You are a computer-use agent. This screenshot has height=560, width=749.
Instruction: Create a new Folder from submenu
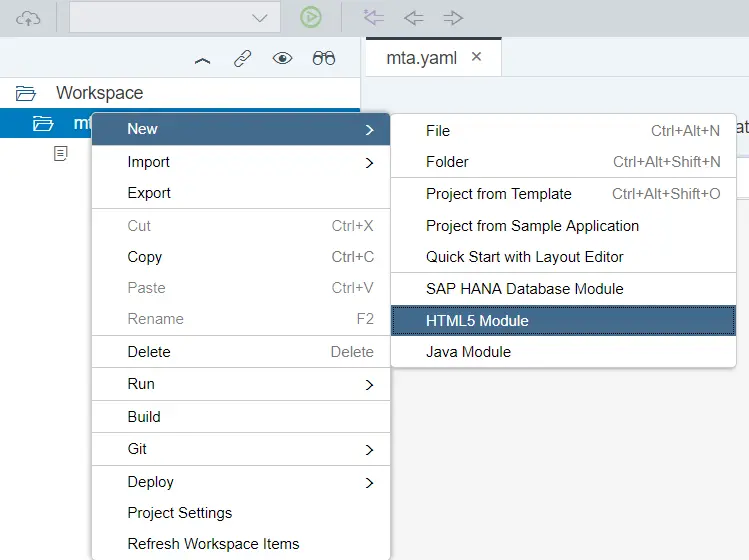pyautogui.click(x=563, y=162)
